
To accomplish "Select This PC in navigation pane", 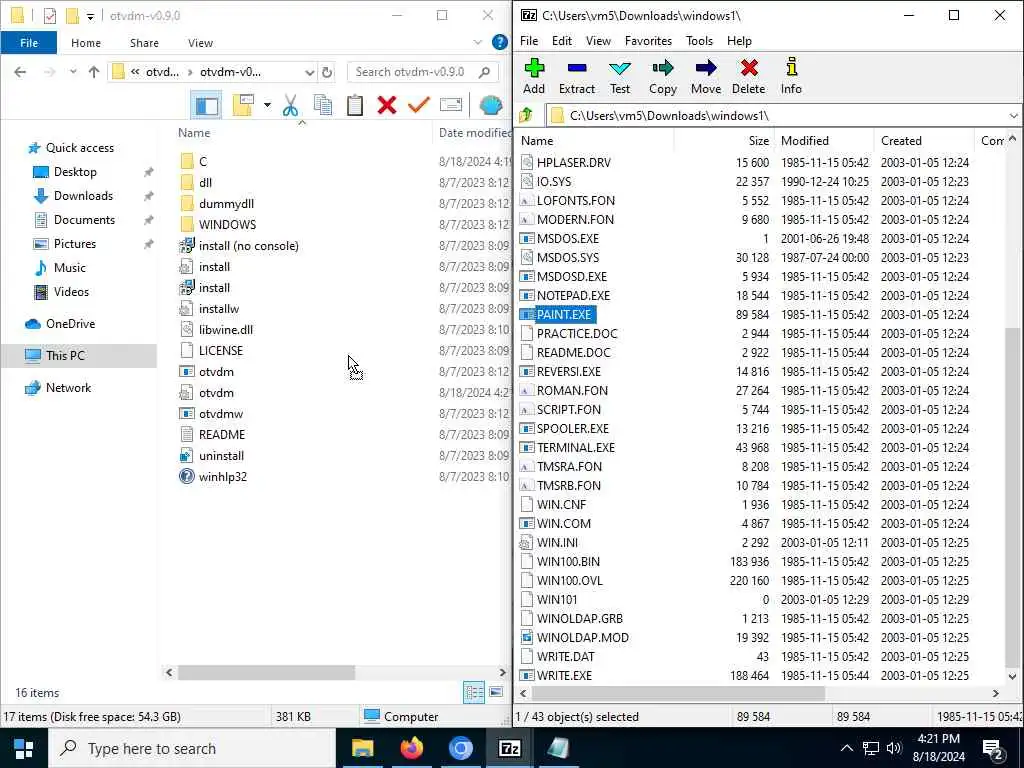I will tap(78, 355).
